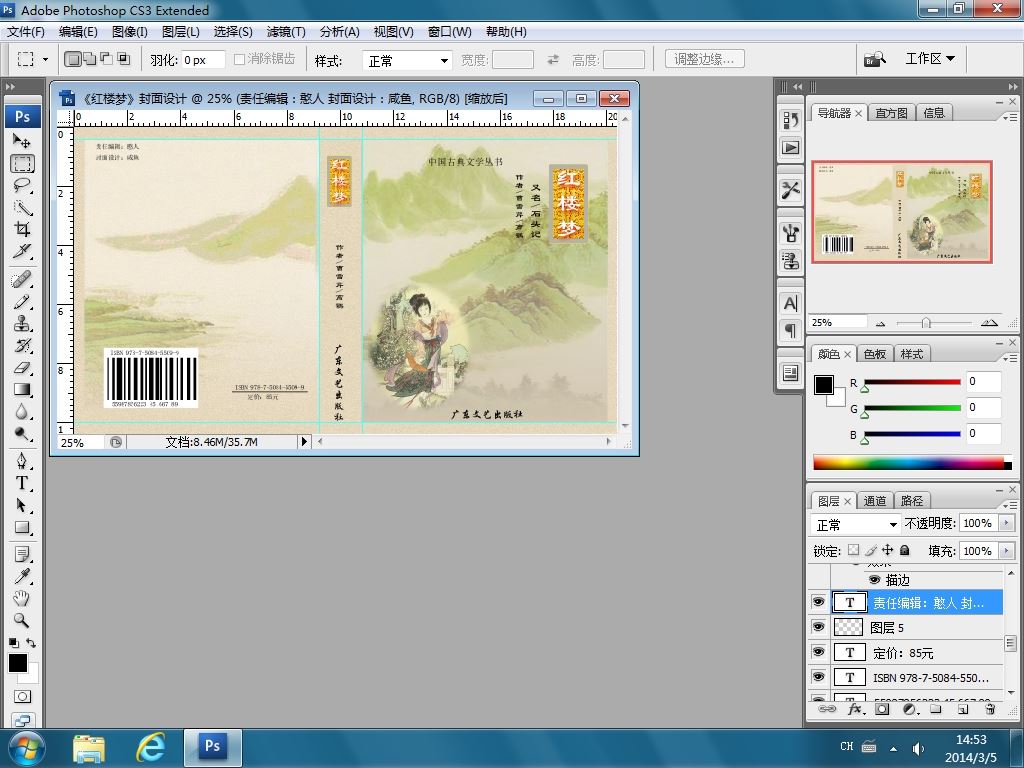The height and width of the screenshot is (768, 1024).
Task: Select the Healing Brush tool
Action: tap(22, 280)
